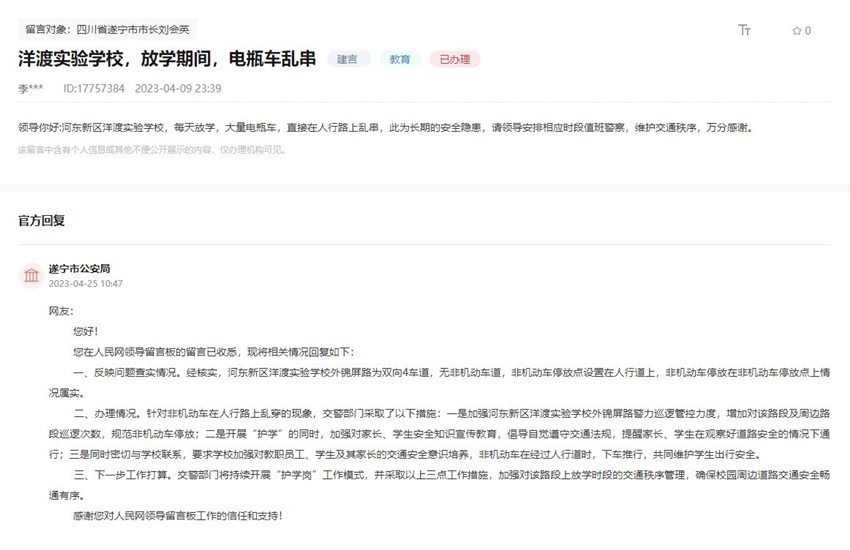The width and height of the screenshot is (850, 550).
Task: Click the favorite count 0
Action: point(808,31)
